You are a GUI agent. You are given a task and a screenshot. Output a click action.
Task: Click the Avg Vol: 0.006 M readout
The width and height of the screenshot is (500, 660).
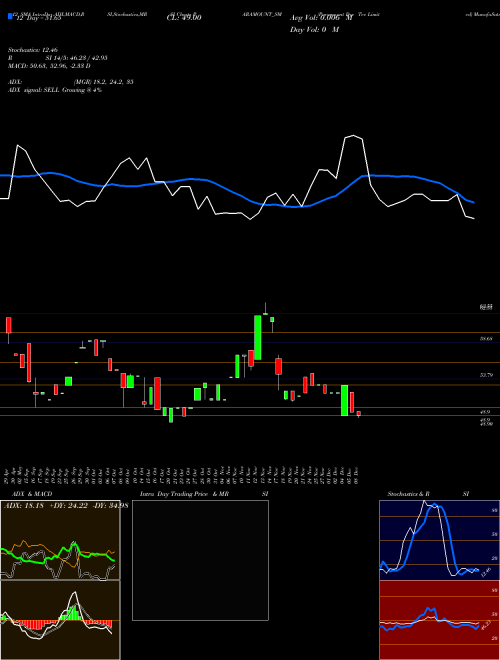click(321, 18)
